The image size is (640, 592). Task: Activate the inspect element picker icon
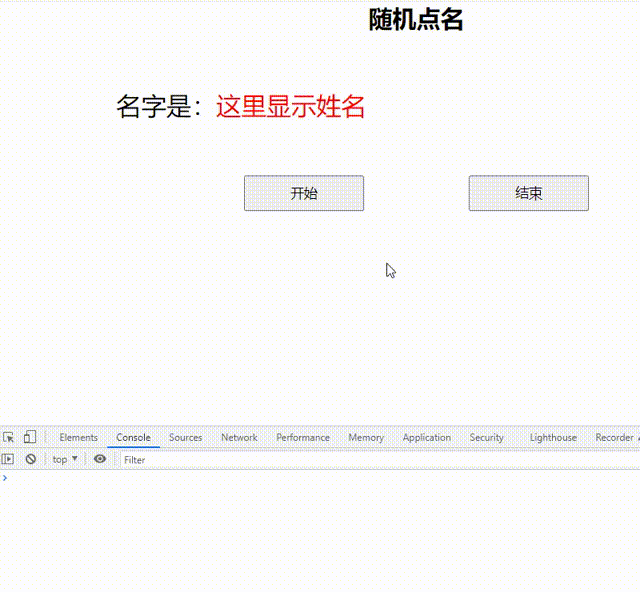pos(9,437)
